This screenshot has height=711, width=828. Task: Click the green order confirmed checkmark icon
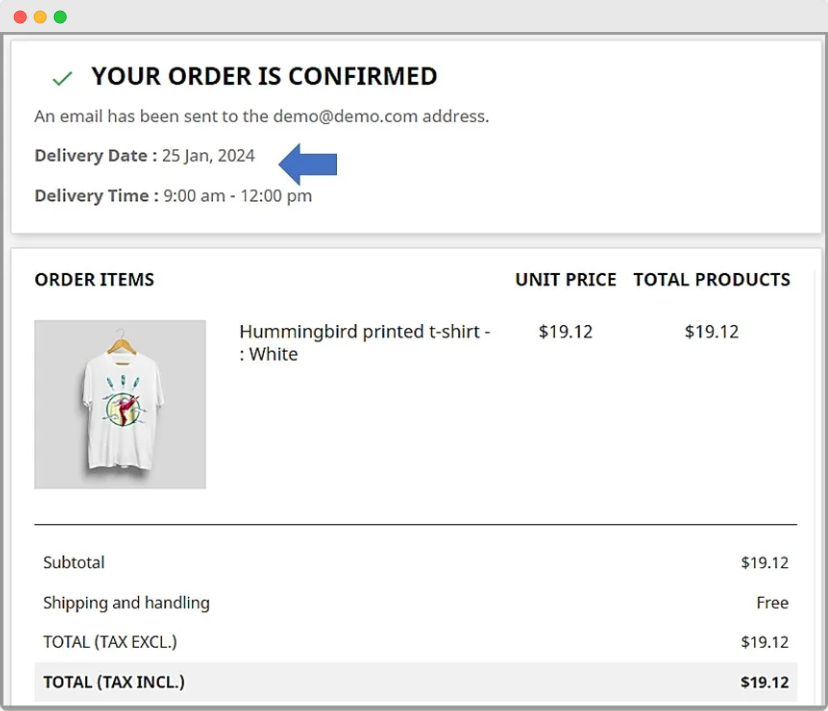[62, 78]
